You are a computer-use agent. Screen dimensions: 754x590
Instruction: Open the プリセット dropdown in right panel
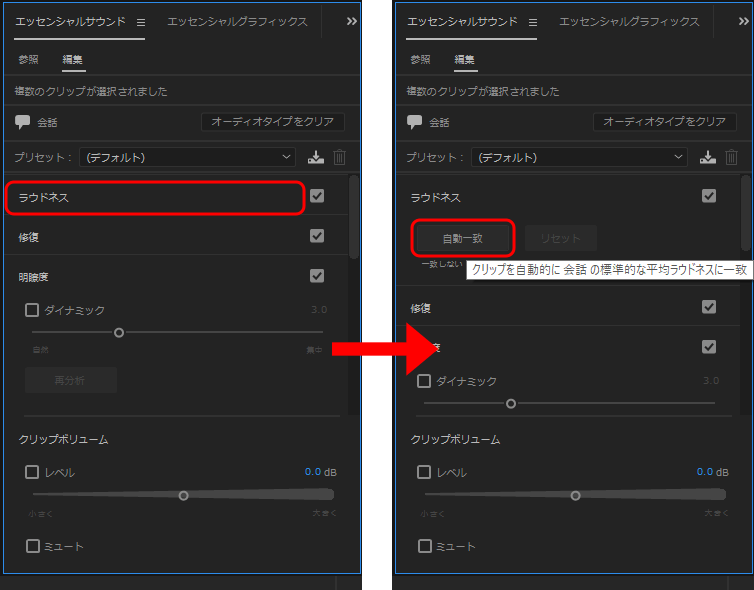click(x=580, y=157)
